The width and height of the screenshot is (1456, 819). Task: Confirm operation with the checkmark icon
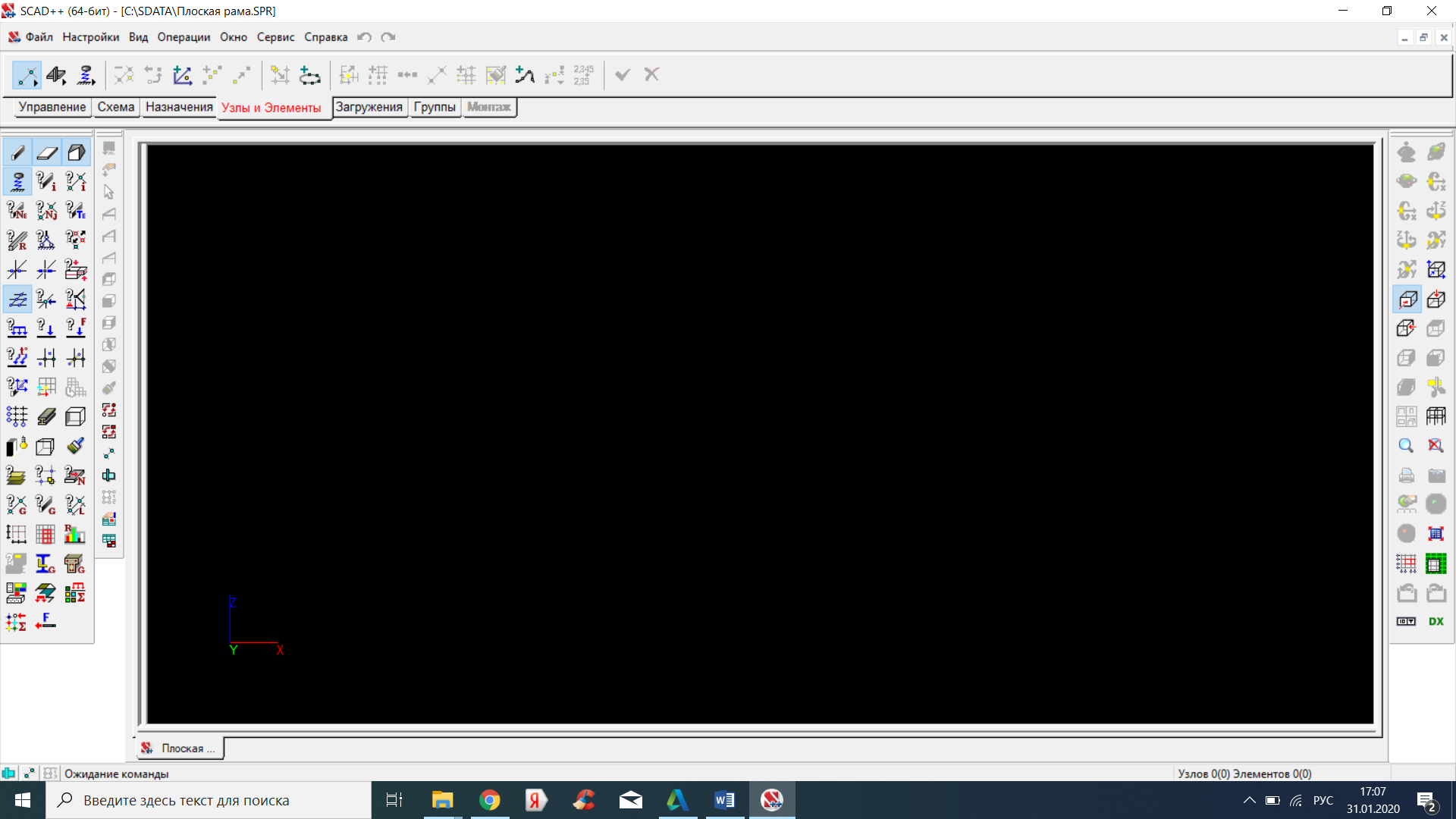point(623,74)
